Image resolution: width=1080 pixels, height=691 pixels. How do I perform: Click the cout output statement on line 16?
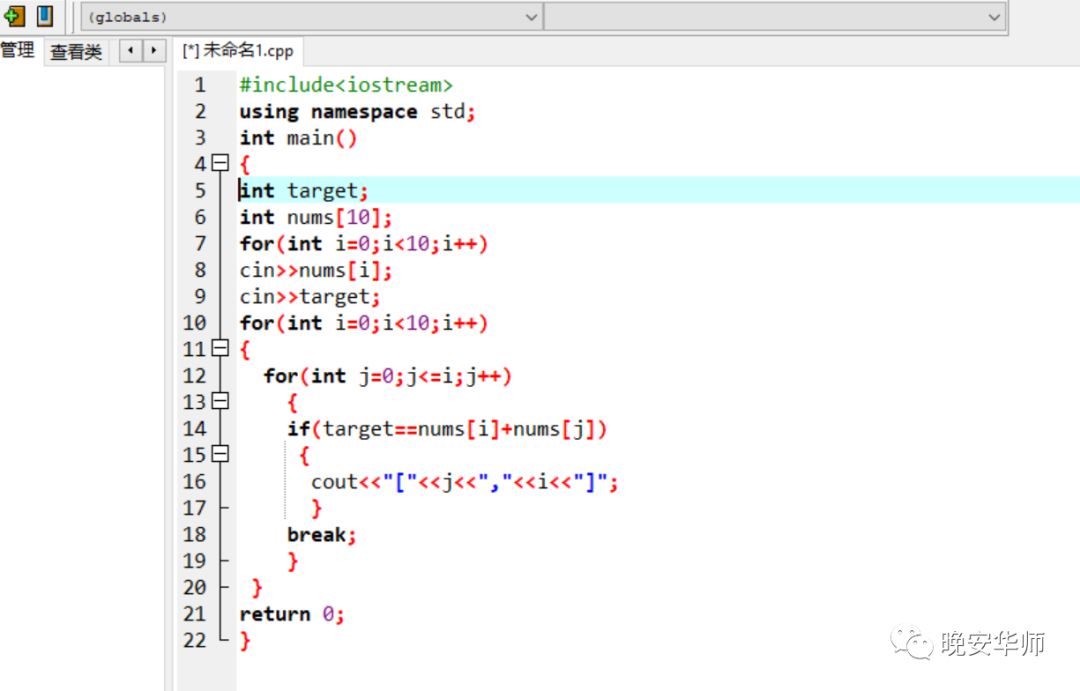[x=464, y=482]
